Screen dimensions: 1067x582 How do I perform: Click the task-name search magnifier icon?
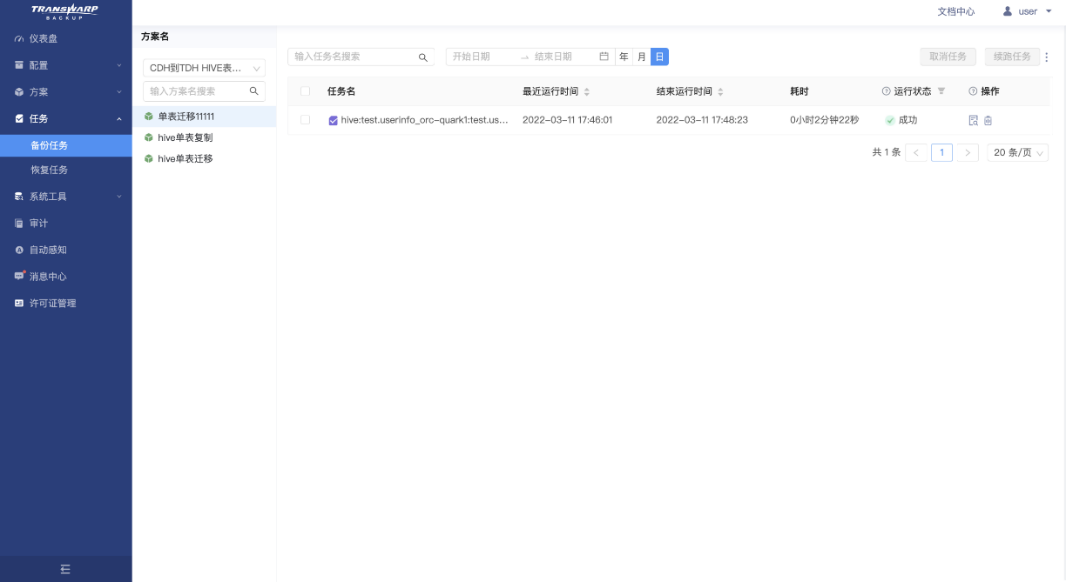tap(423, 57)
